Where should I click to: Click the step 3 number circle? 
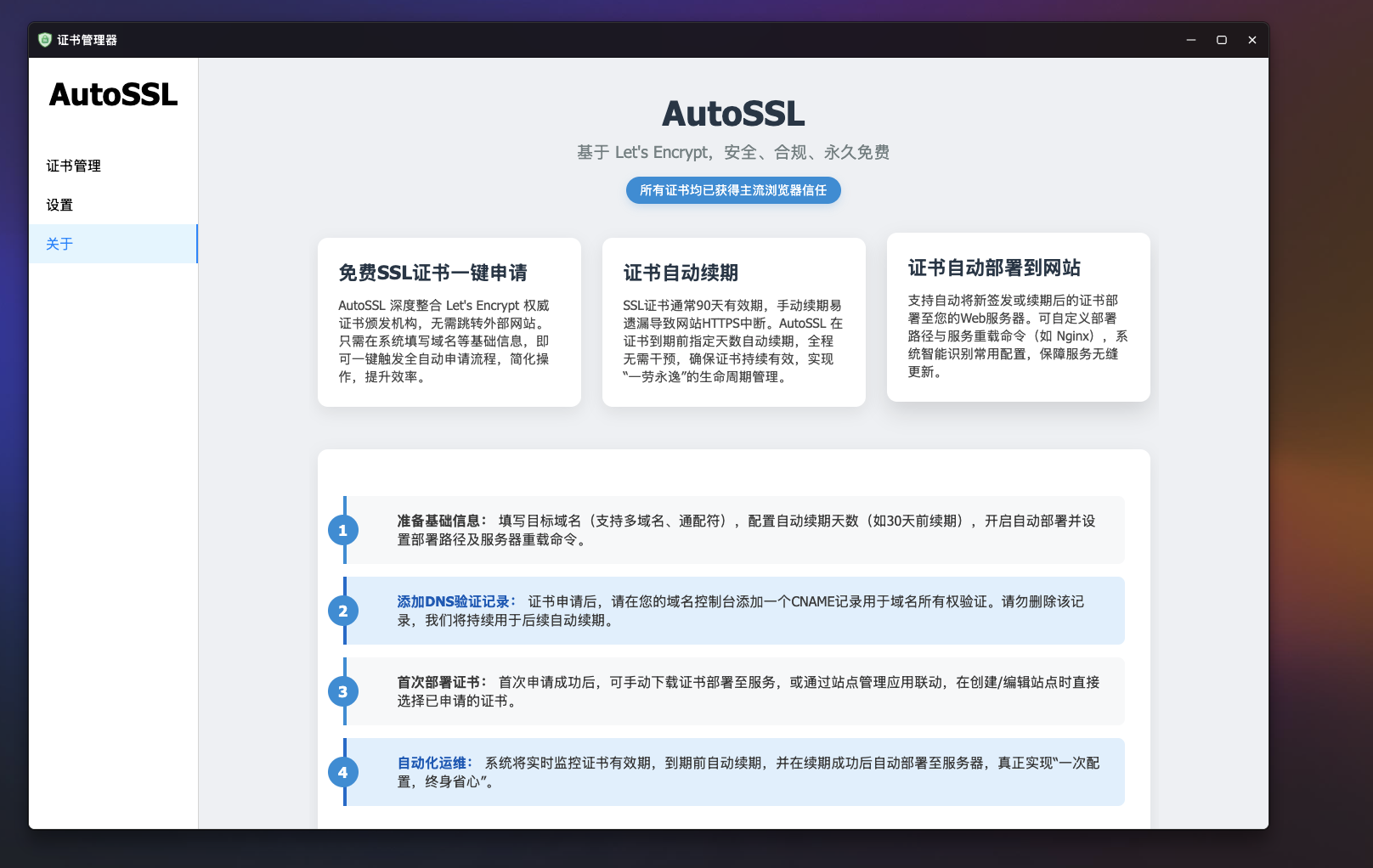[x=343, y=691]
